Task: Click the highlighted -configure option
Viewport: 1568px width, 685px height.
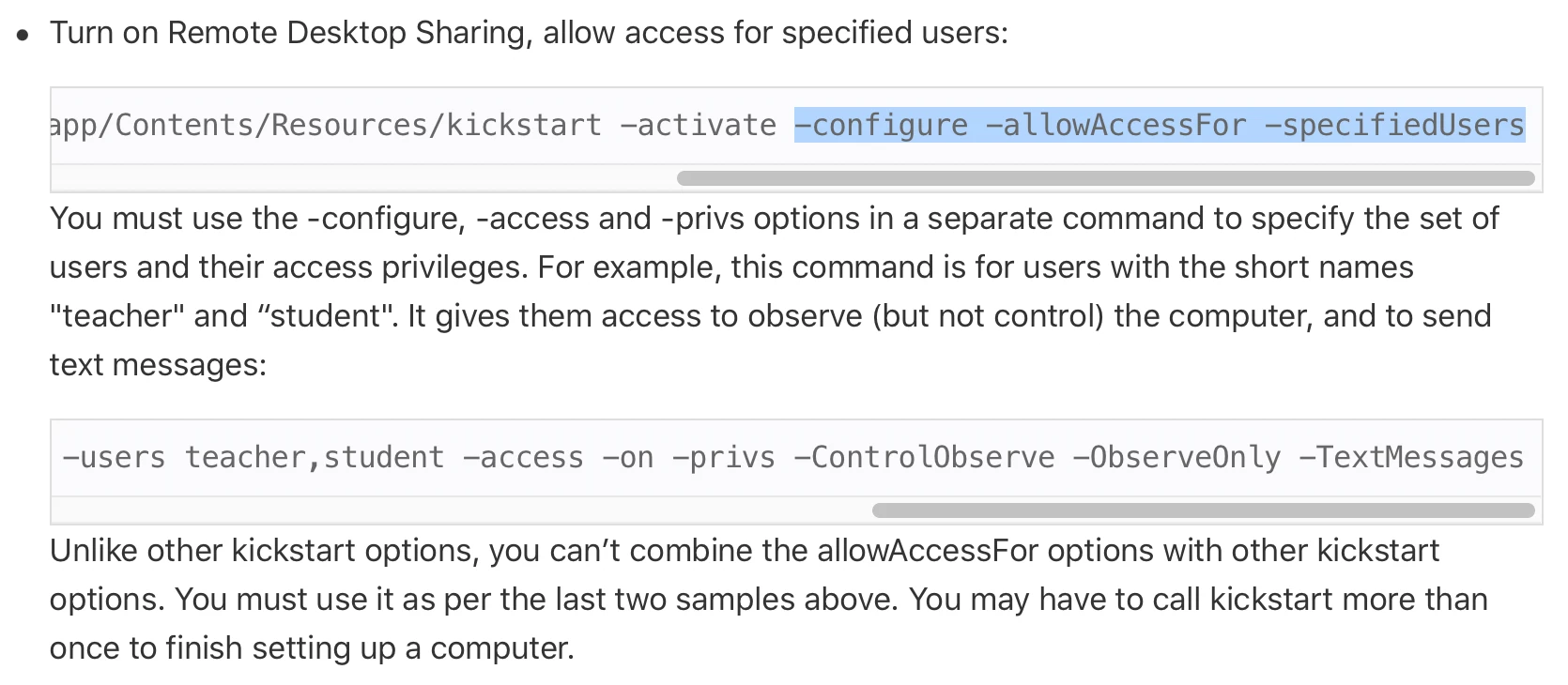Action: [x=882, y=125]
